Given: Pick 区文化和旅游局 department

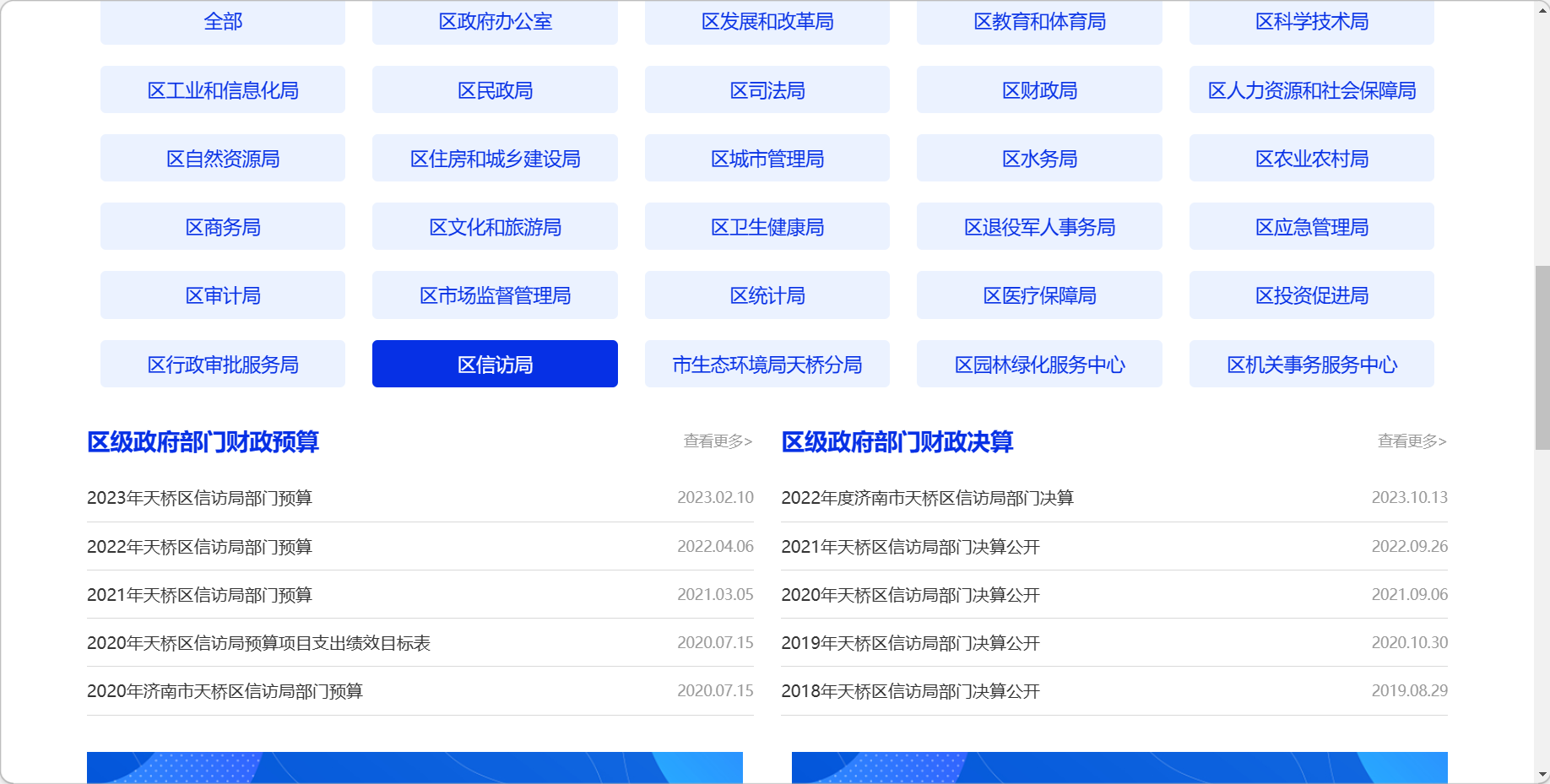Looking at the screenshot, I should 495,226.
